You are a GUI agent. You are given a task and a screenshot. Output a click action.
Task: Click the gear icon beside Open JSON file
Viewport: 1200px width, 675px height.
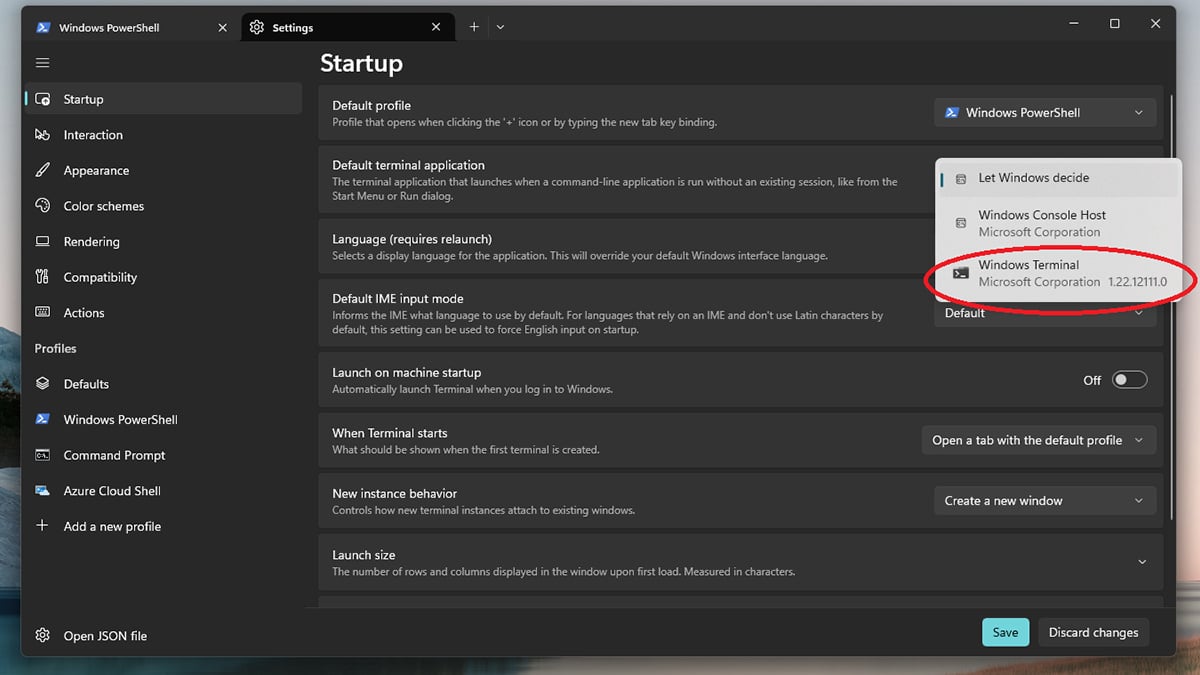42,636
